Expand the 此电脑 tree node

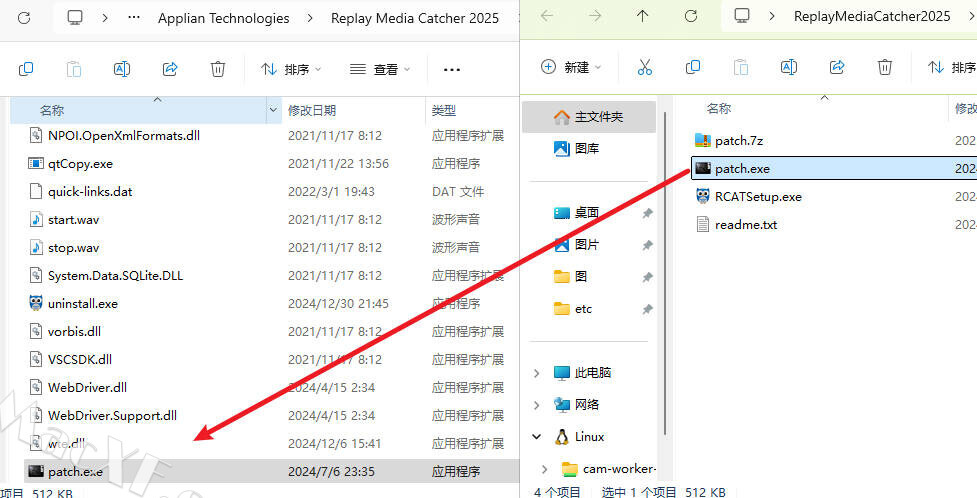pyautogui.click(x=536, y=373)
